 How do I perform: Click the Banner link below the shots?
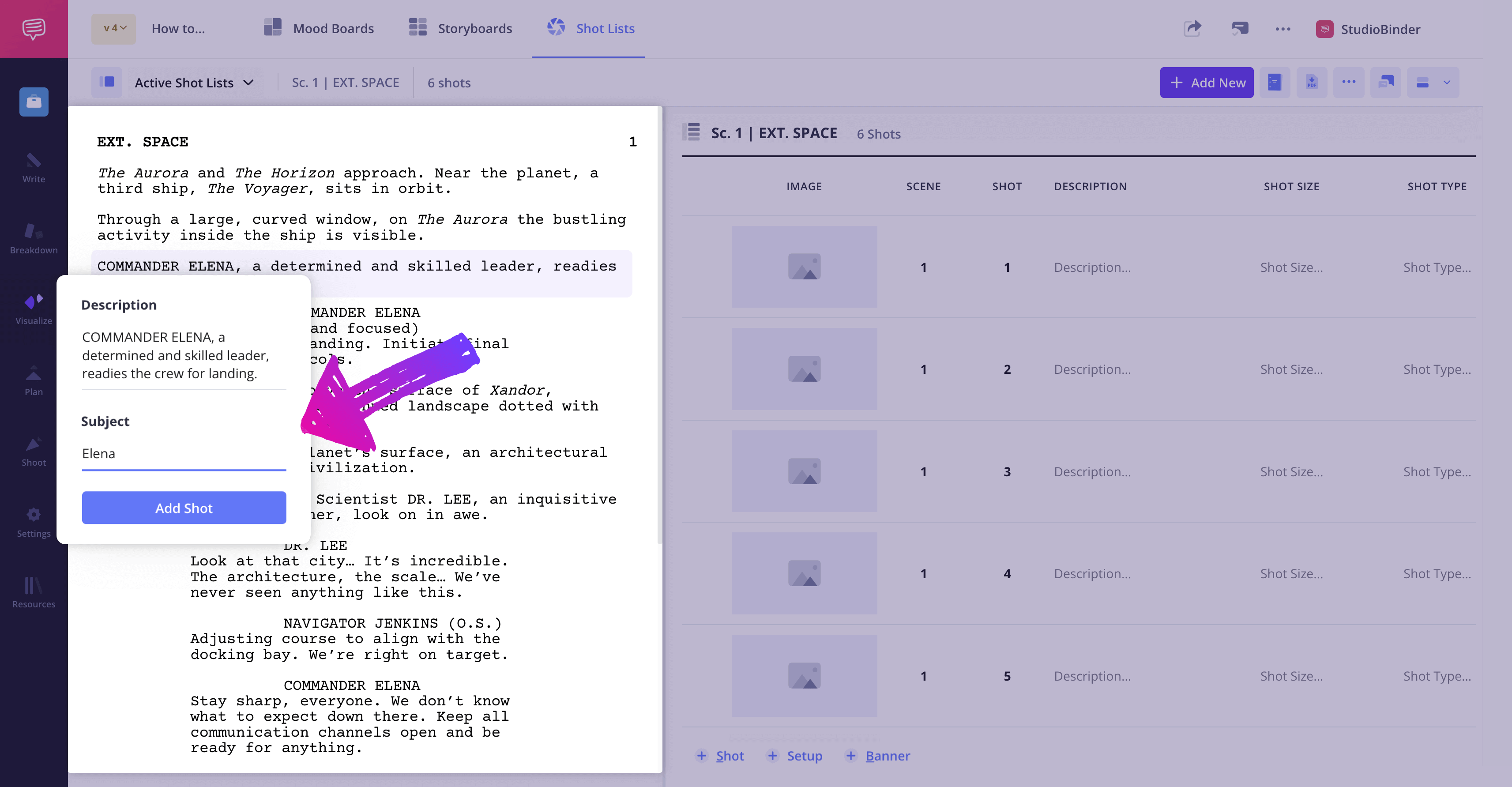(x=887, y=756)
